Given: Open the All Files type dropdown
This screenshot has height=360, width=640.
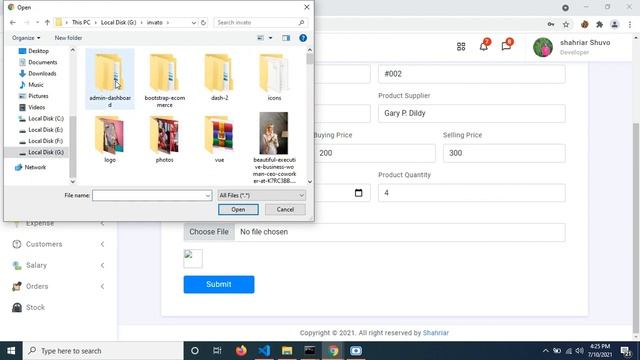Looking at the screenshot, I should pos(261,196).
